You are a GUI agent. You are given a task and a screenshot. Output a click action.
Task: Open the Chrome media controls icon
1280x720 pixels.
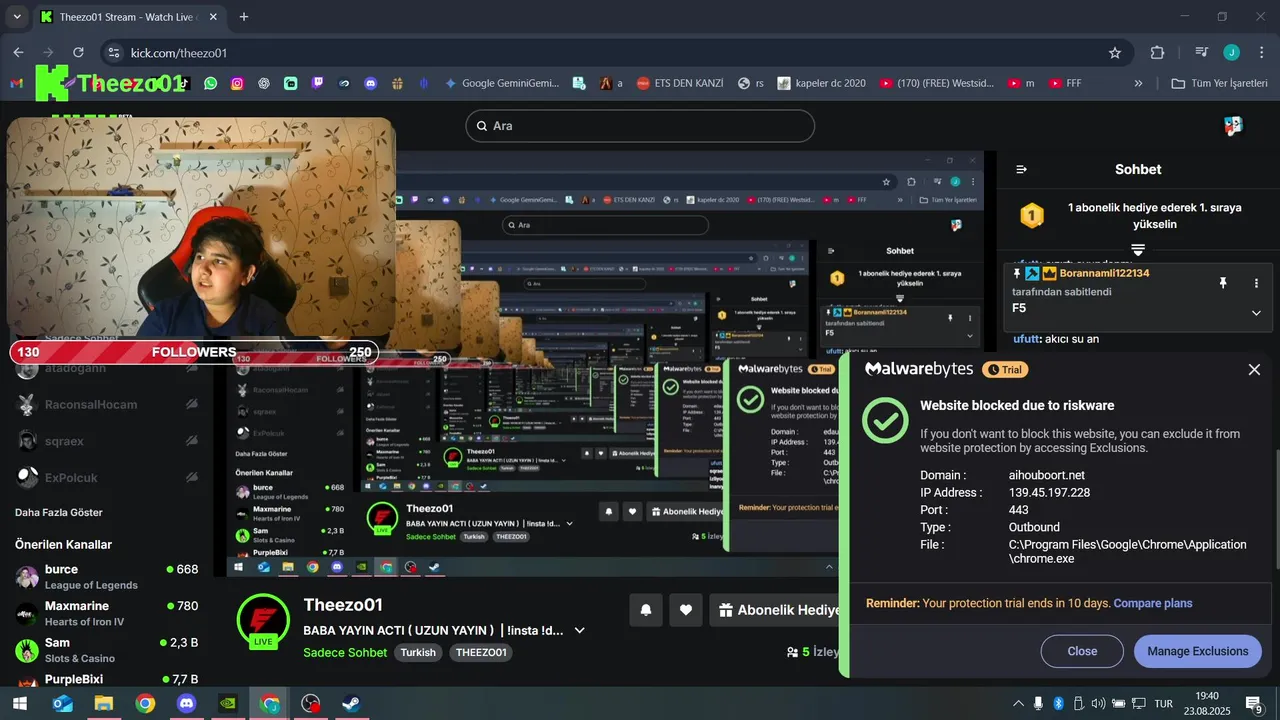[x=1202, y=53]
